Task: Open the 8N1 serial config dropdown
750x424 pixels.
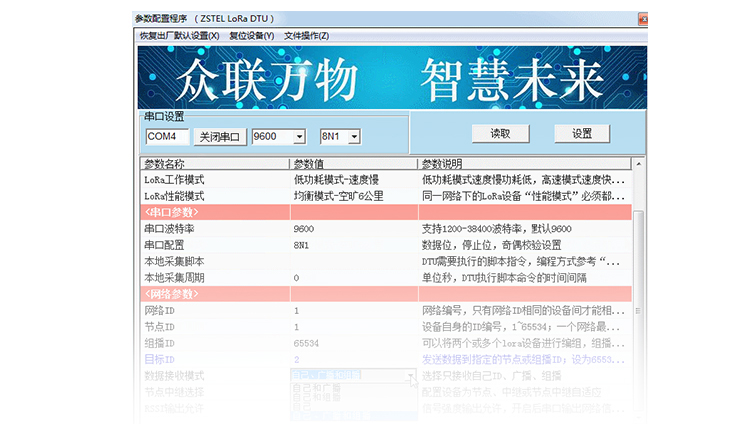Action: point(354,136)
